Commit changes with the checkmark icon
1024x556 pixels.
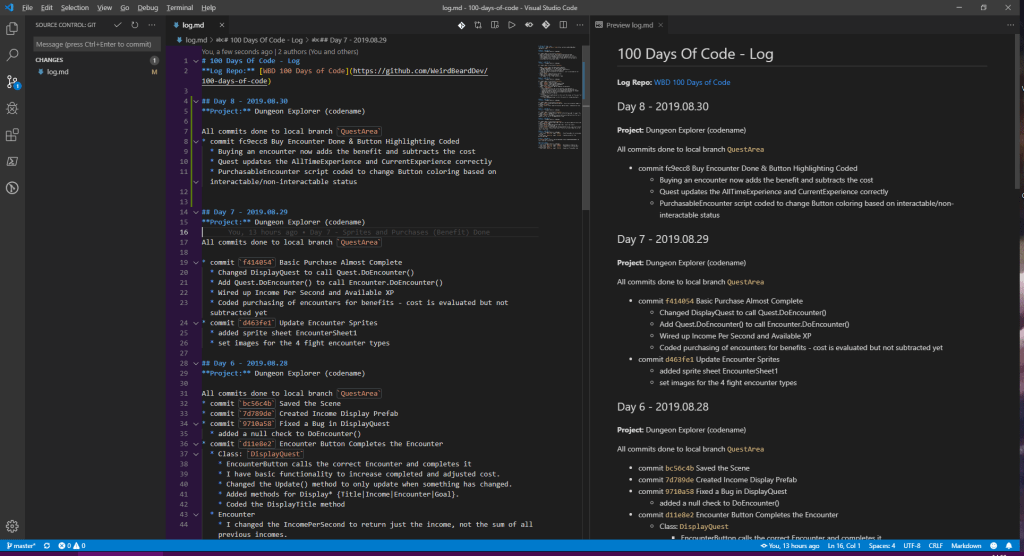(118, 25)
